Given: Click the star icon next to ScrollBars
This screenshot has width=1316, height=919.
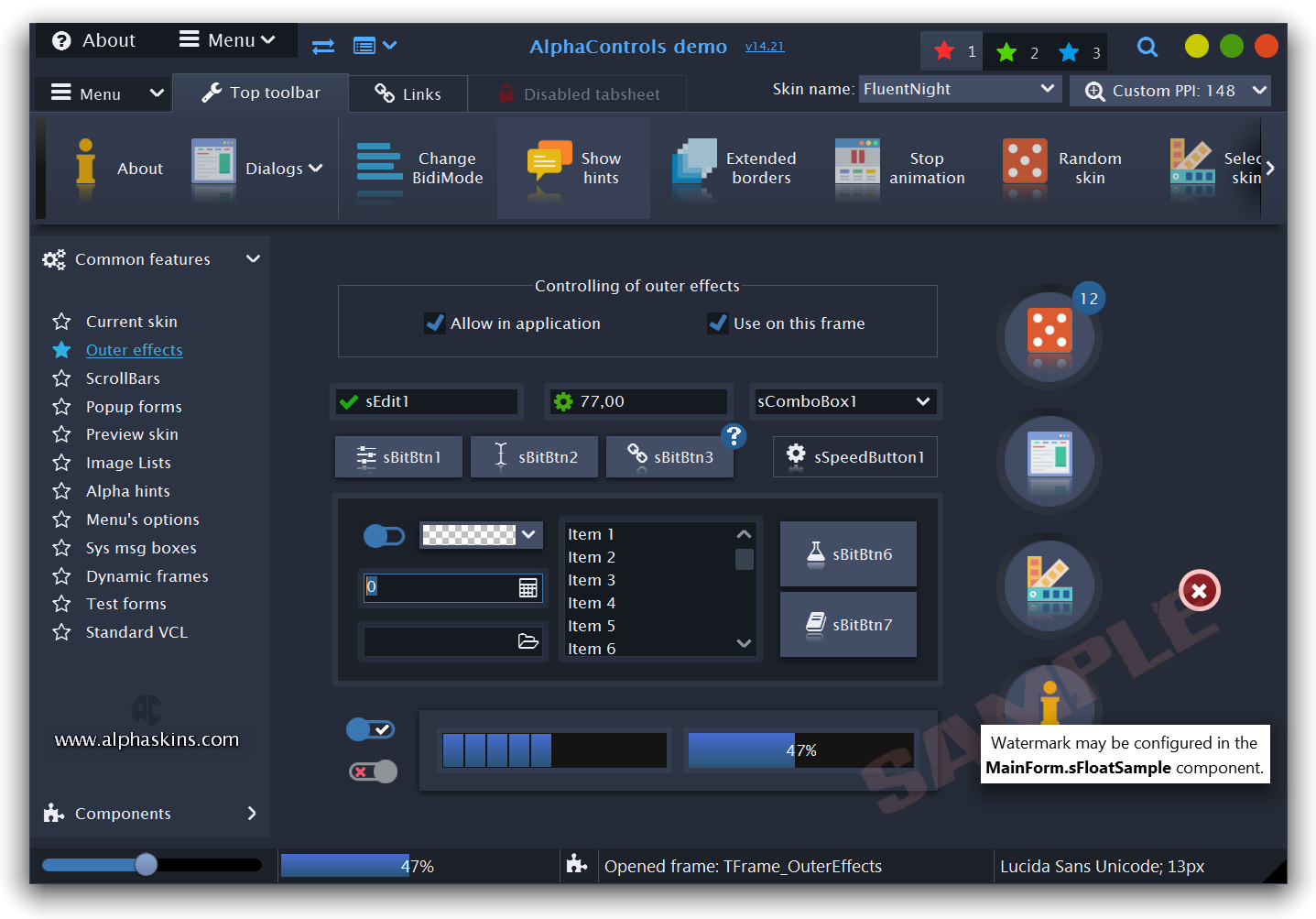Looking at the screenshot, I should coord(61,378).
